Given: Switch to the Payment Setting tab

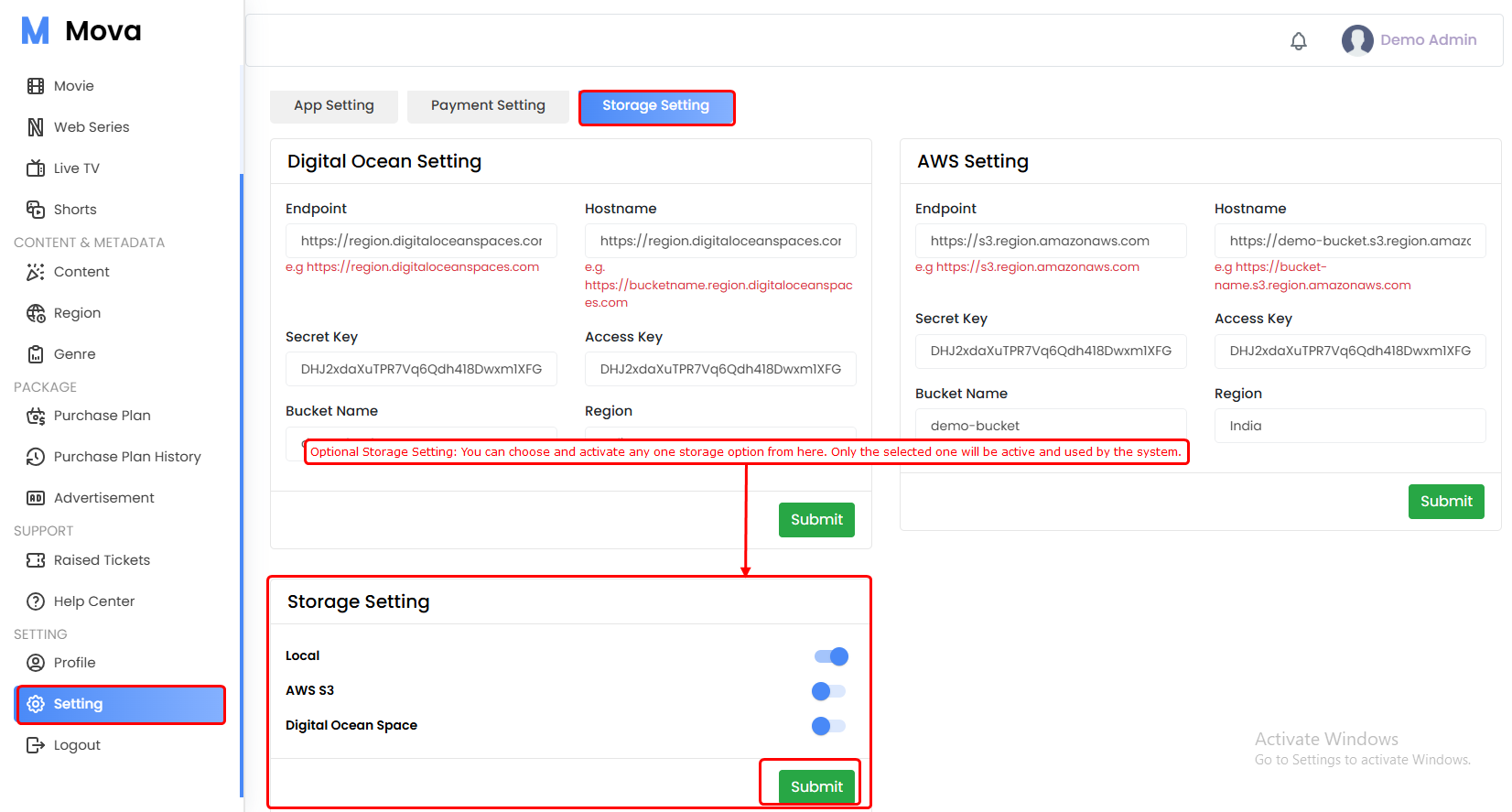Looking at the screenshot, I should pos(488,106).
